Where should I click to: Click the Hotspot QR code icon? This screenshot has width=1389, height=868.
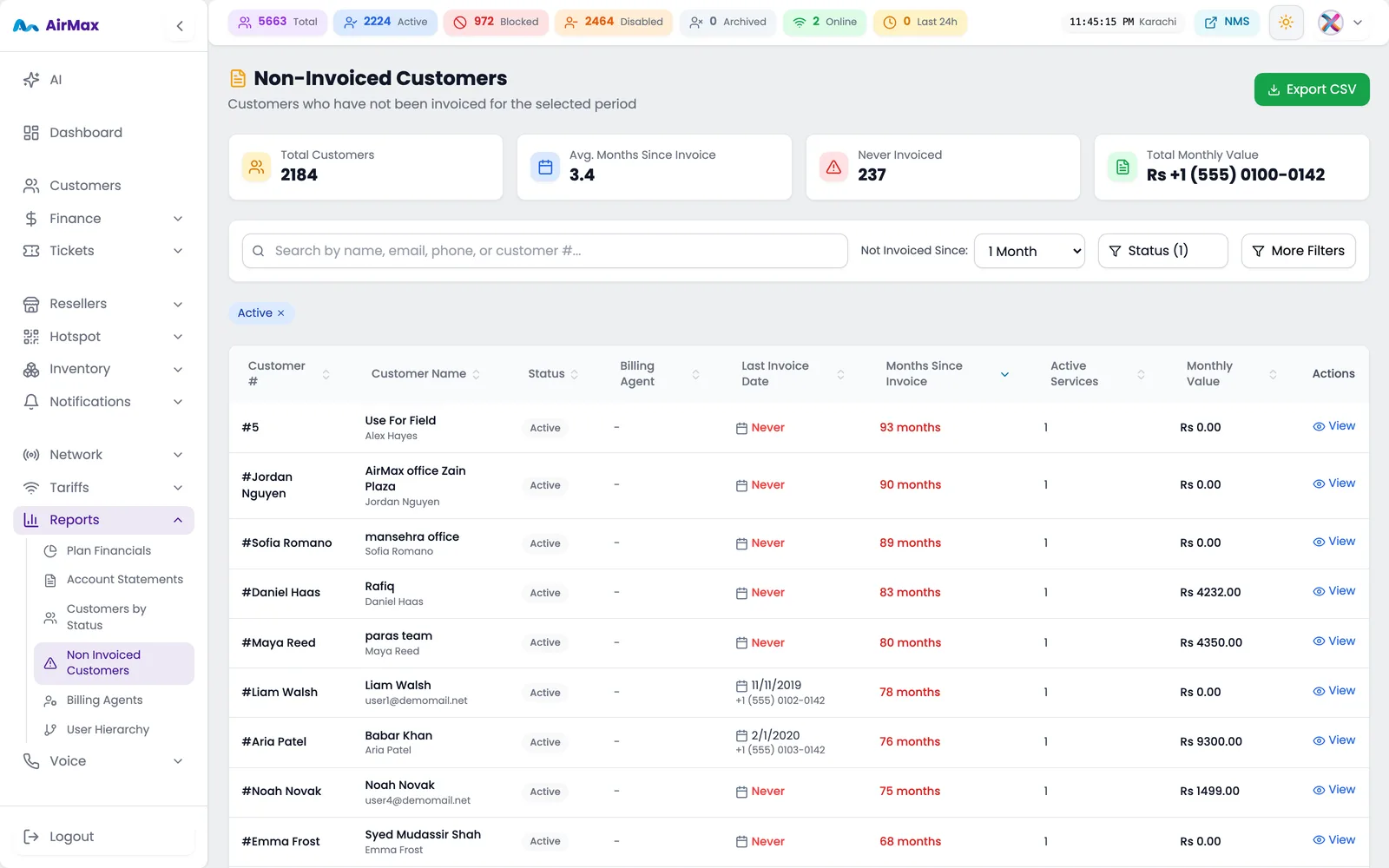coord(31,337)
